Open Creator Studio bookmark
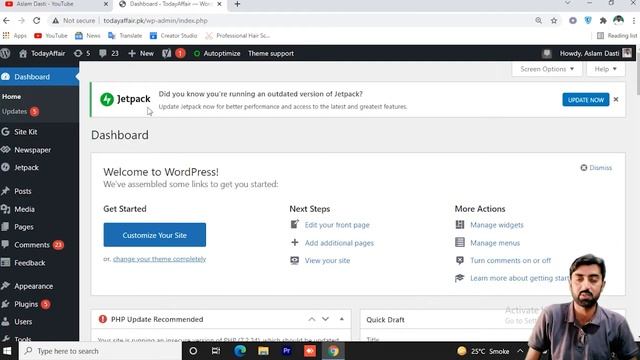 [173, 36]
